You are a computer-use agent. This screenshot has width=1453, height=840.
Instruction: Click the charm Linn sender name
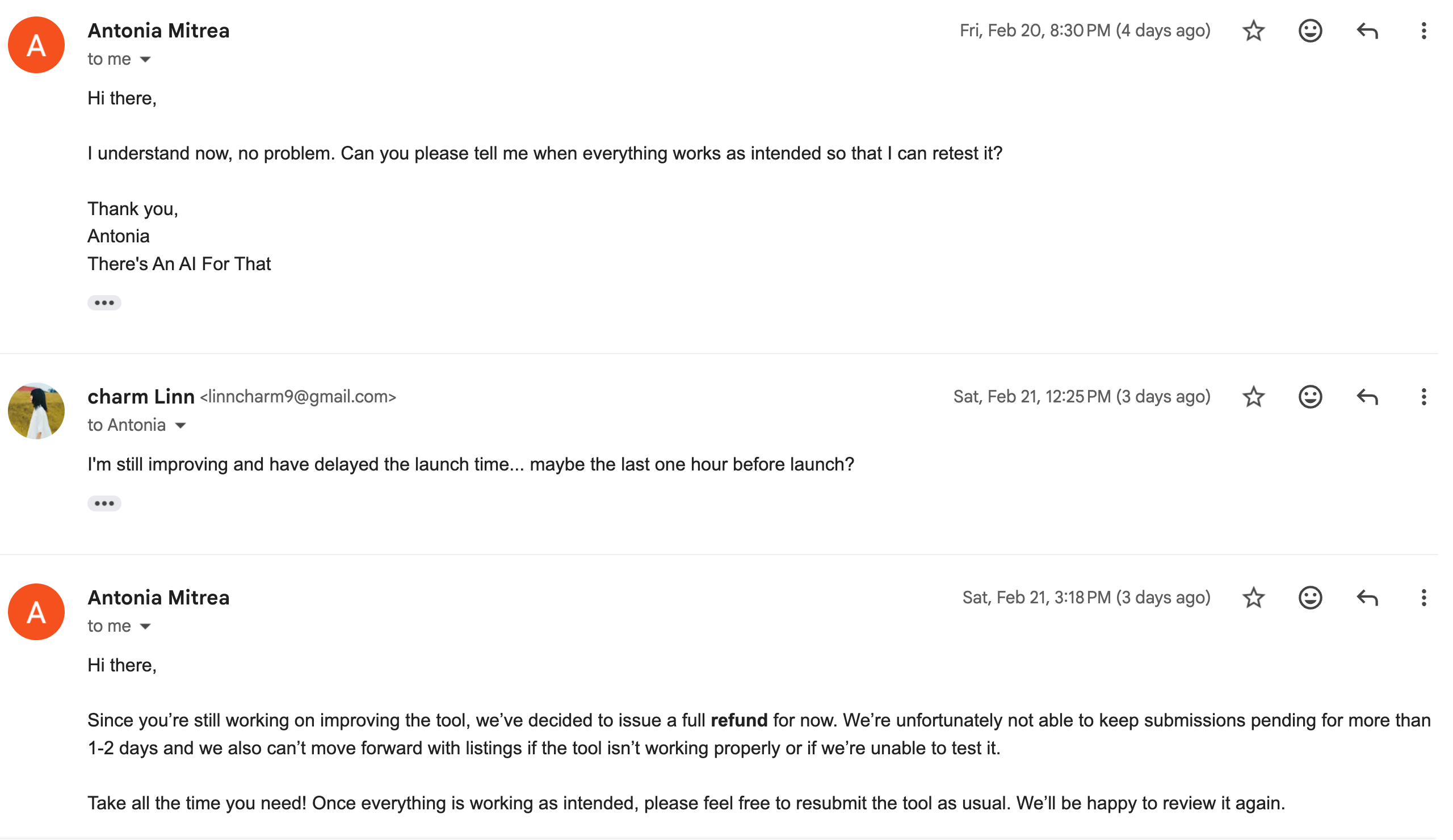[x=141, y=397]
